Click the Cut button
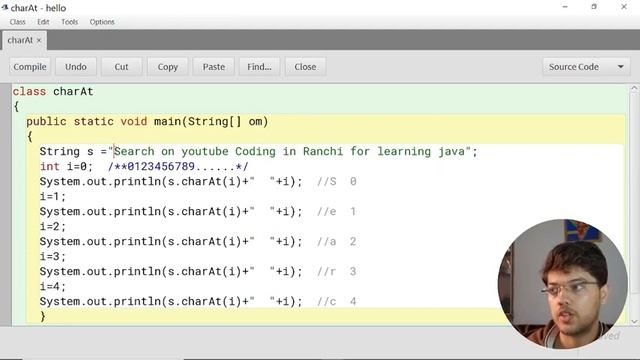This screenshot has height=360, width=640. (121, 67)
